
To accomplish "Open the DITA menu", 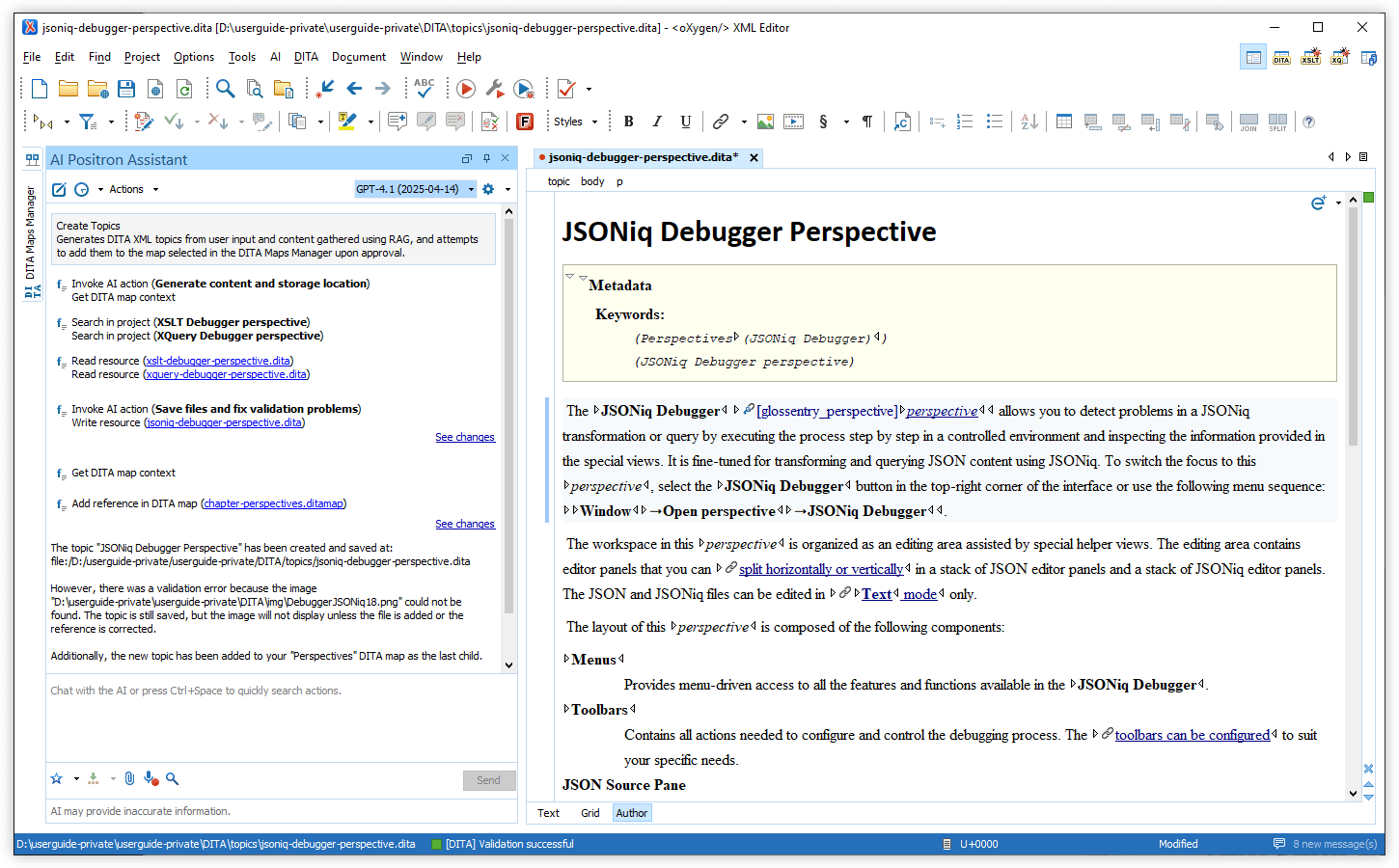I will point(306,57).
